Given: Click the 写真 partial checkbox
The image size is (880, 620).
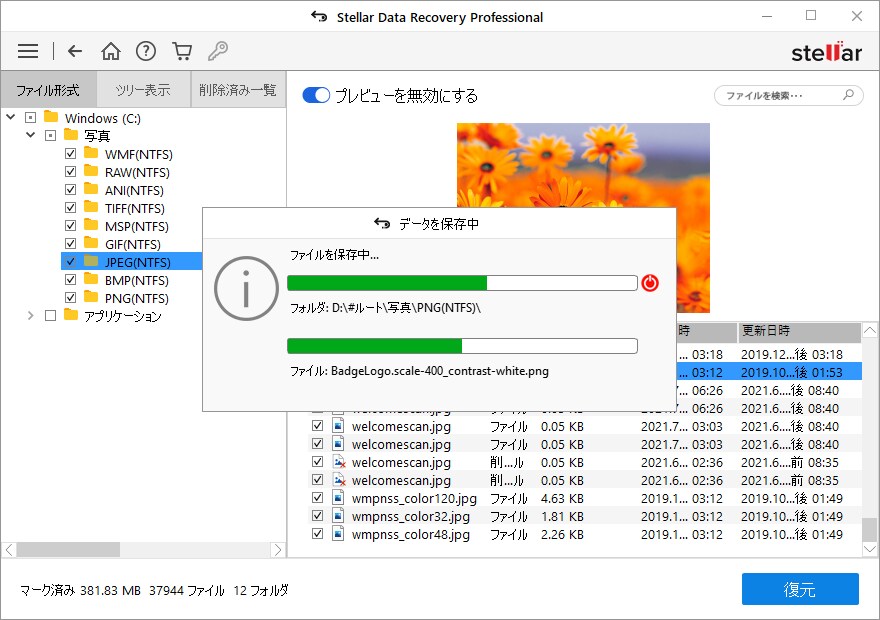Looking at the screenshot, I should (x=51, y=135).
